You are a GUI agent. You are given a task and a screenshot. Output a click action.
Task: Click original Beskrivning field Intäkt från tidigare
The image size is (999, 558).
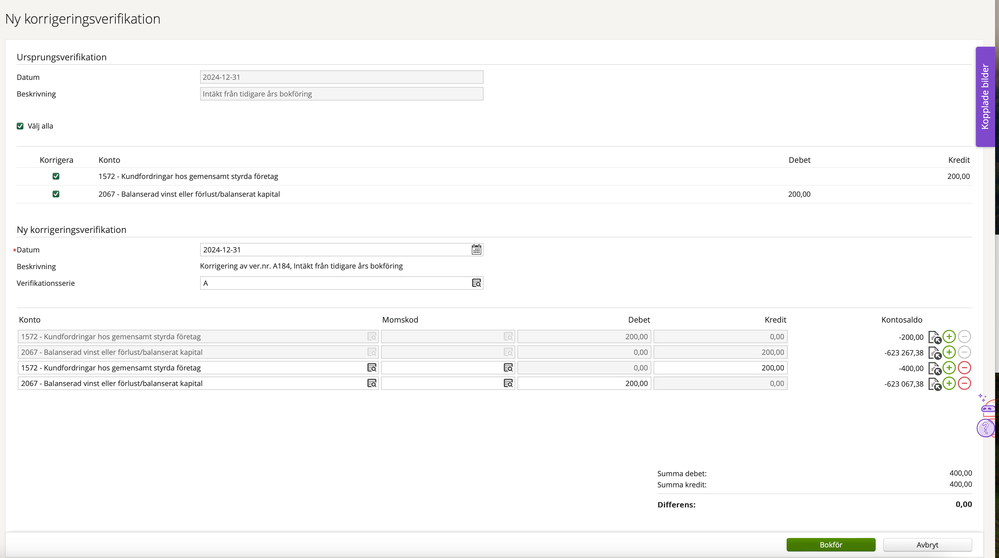(341, 94)
